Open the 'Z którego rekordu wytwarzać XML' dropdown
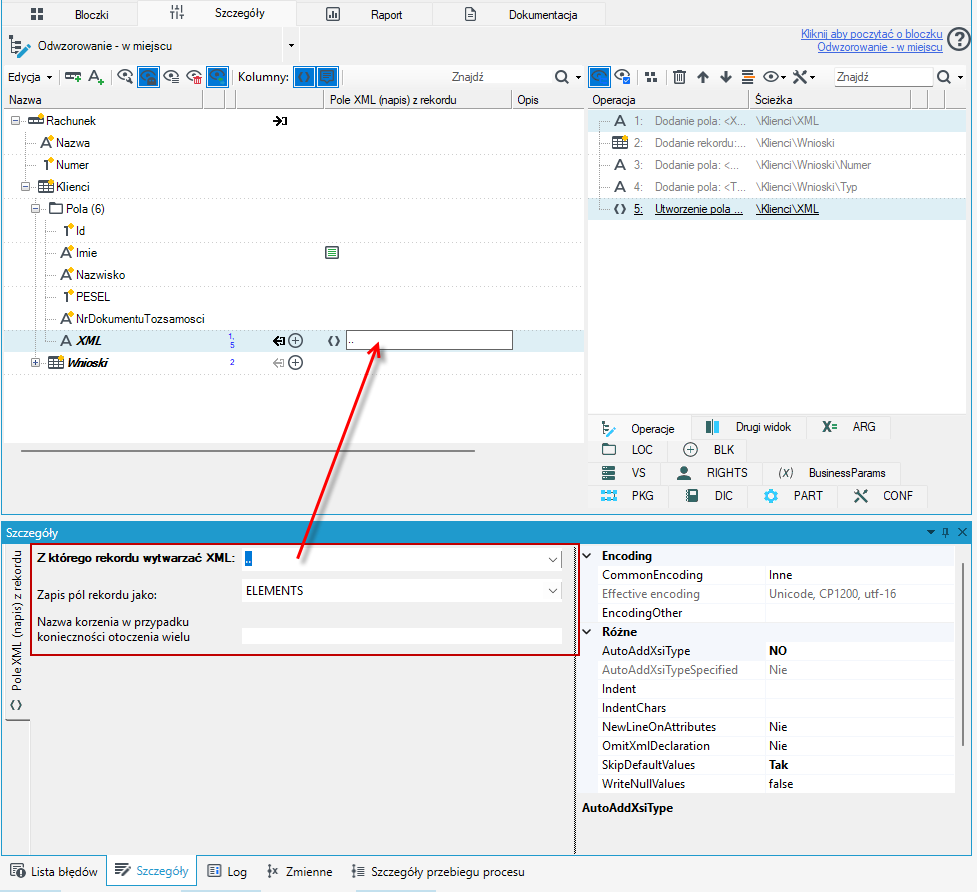This screenshot has width=977, height=892. [x=552, y=559]
